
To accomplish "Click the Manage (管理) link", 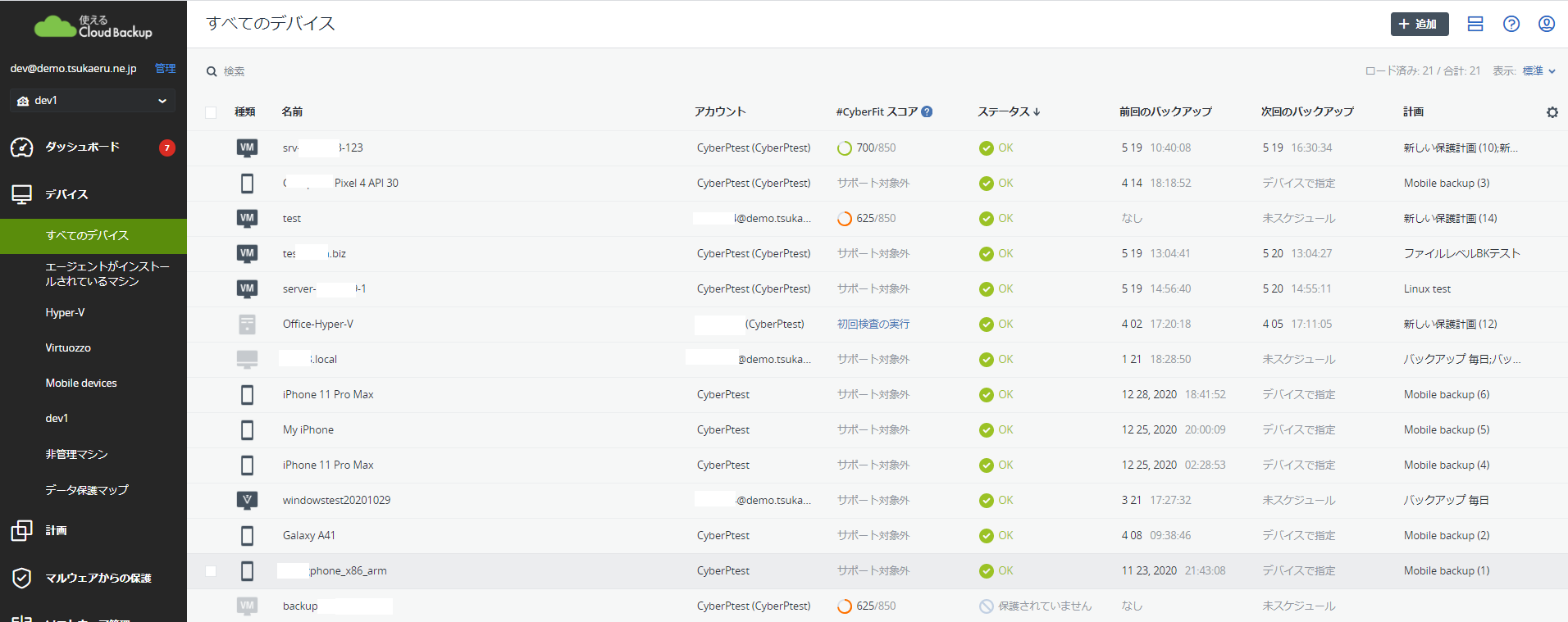I will tap(165, 69).
